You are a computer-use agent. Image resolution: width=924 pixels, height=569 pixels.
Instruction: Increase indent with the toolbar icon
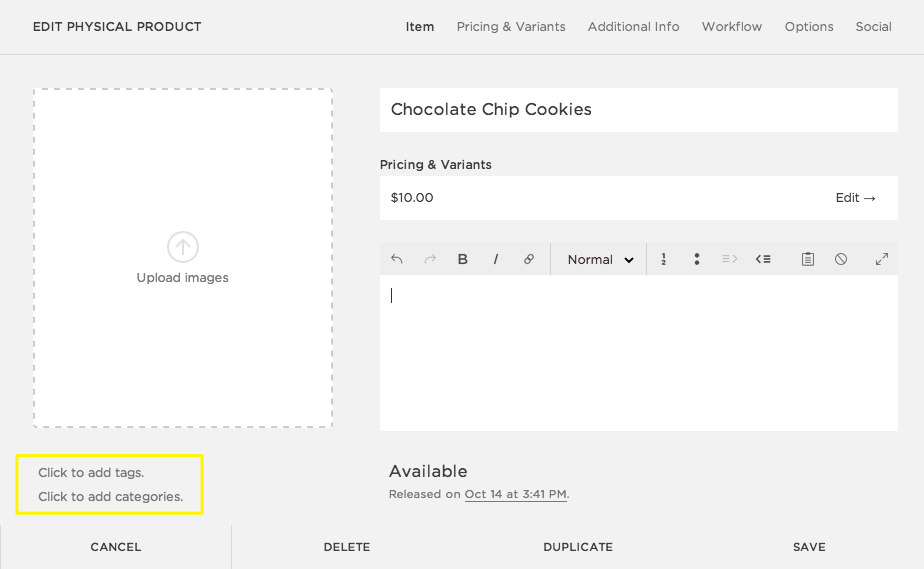click(x=730, y=259)
